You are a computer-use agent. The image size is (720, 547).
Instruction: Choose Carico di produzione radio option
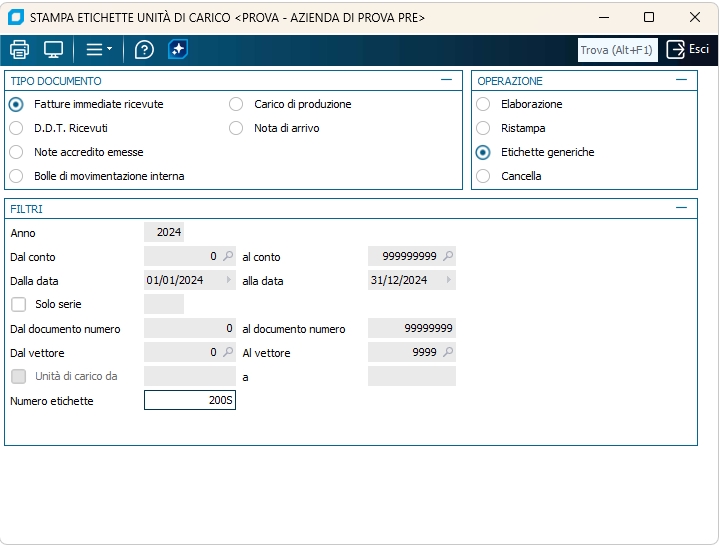pos(236,104)
